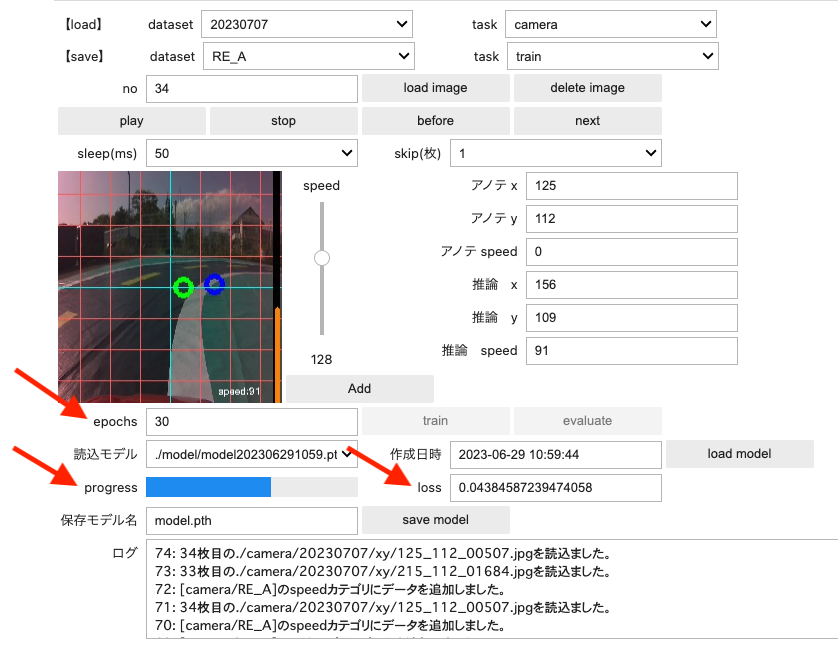Open the load dataset dropdown showing 20230707
This screenshot has width=838, height=651.
pos(307,24)
